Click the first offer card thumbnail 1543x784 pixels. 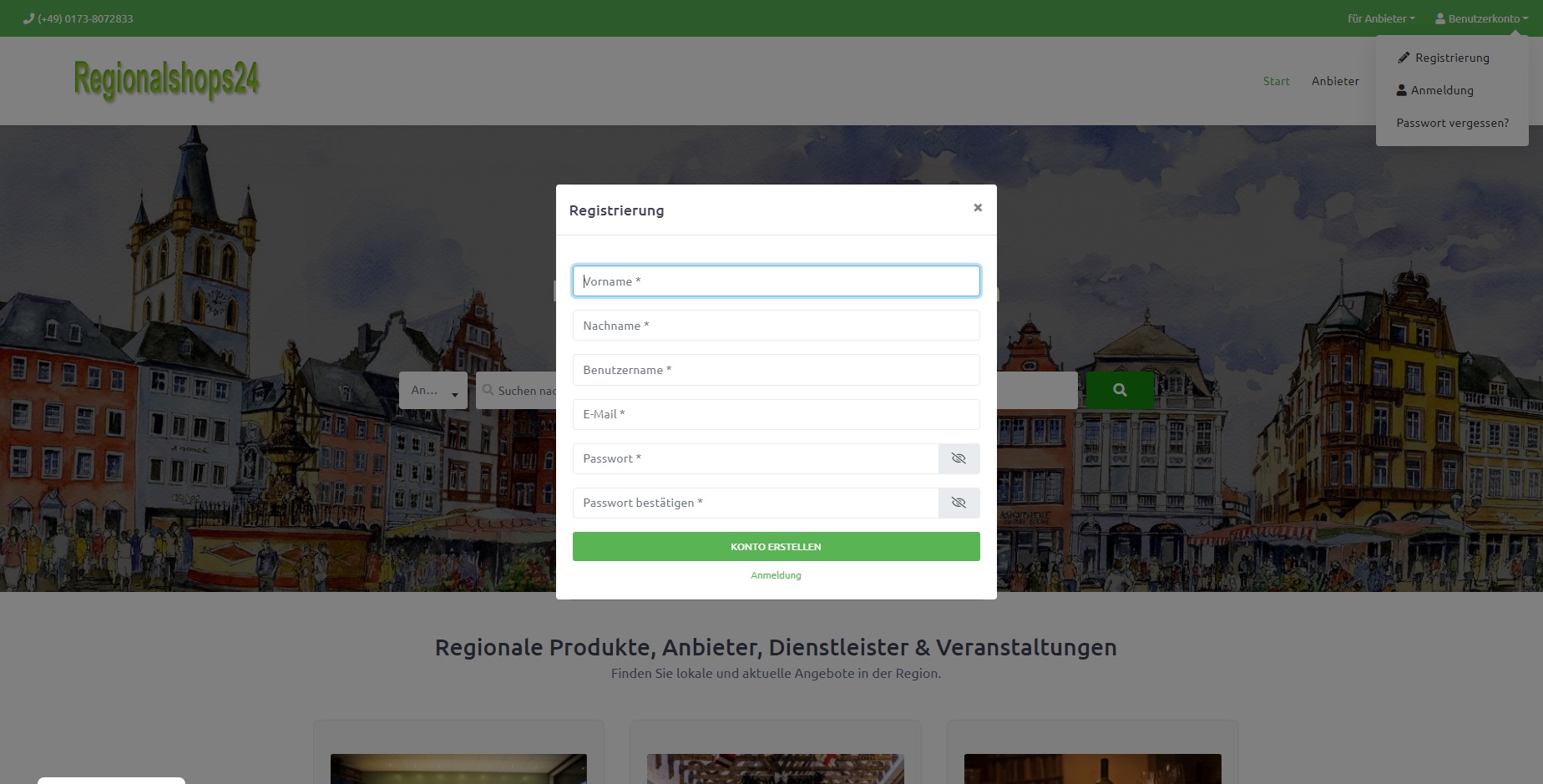(x=458, y=769)
